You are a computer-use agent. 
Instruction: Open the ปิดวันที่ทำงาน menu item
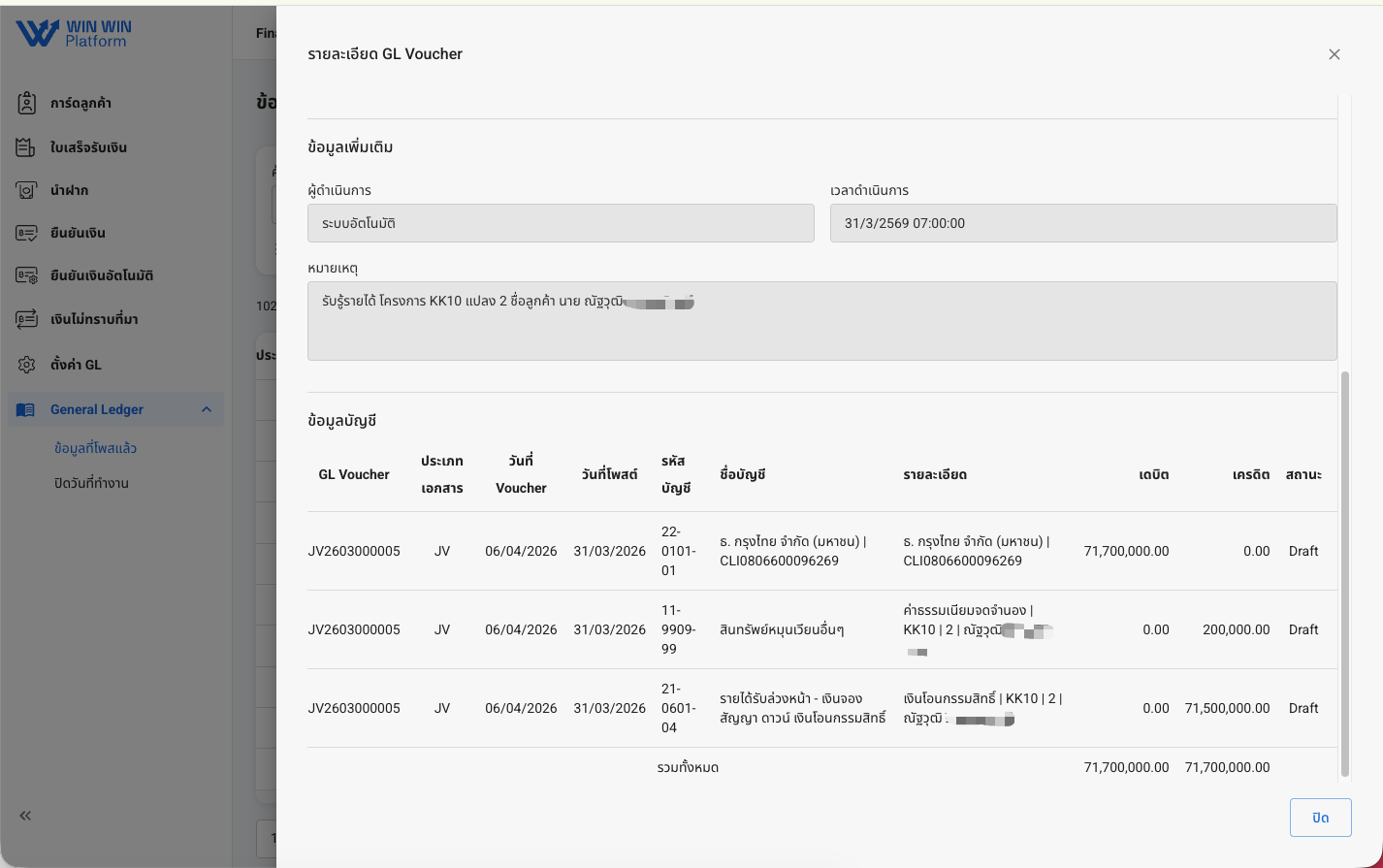click(x=92, y=482)
